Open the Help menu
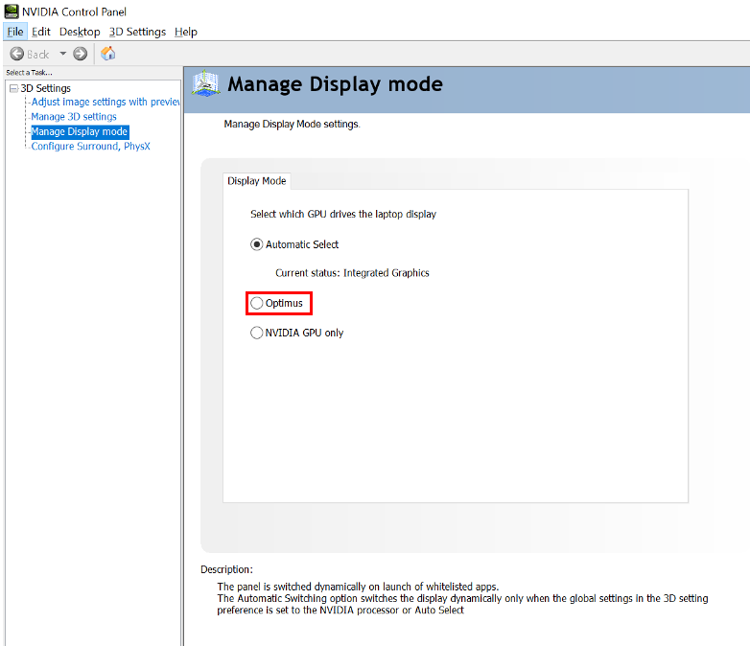Image resolution: width=750 pixels, height=646 pixels. click(x=186, y=32)
